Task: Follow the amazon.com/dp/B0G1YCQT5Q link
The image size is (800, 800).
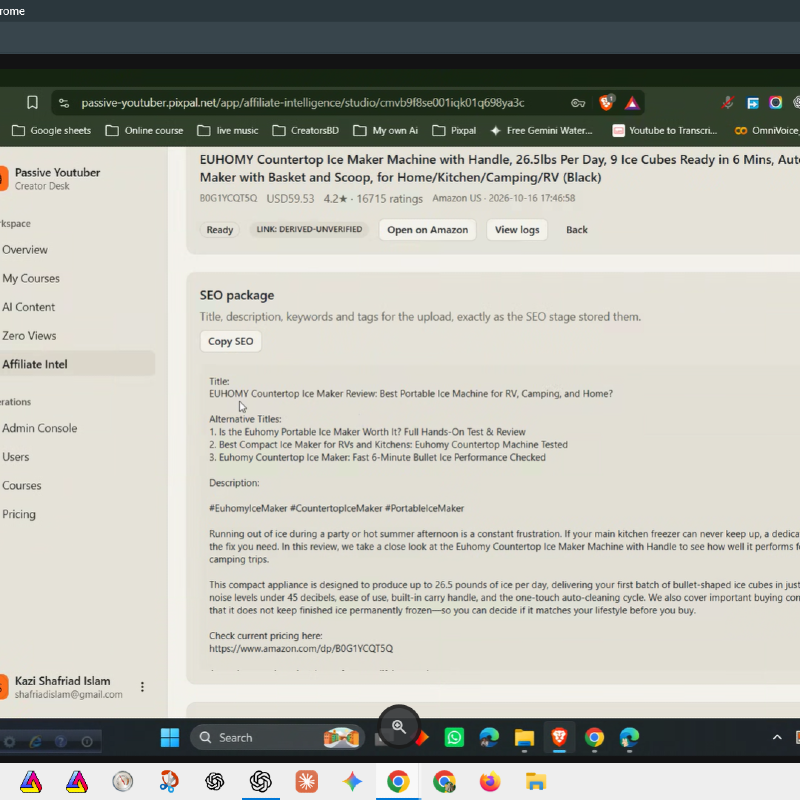Action: [x=301, y=648]
